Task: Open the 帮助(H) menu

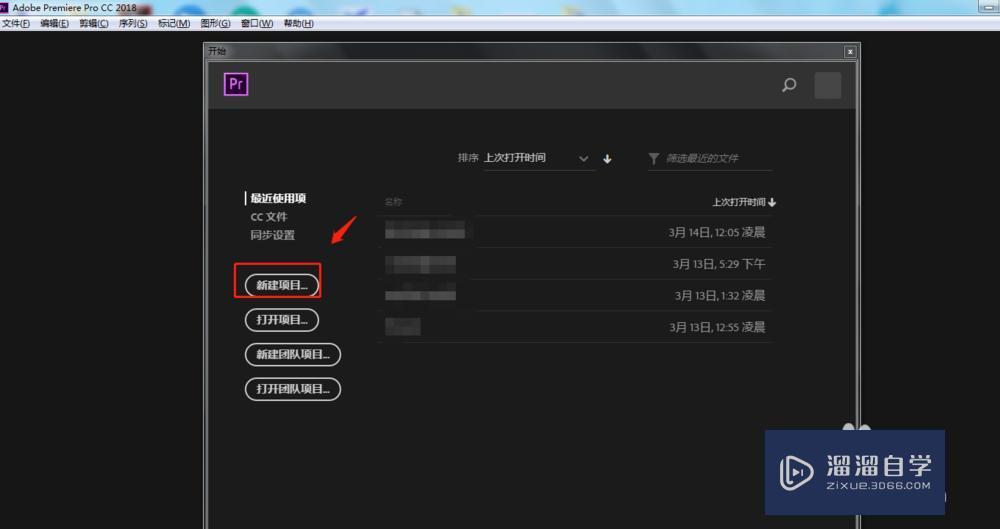Action: tap(298, 24)
